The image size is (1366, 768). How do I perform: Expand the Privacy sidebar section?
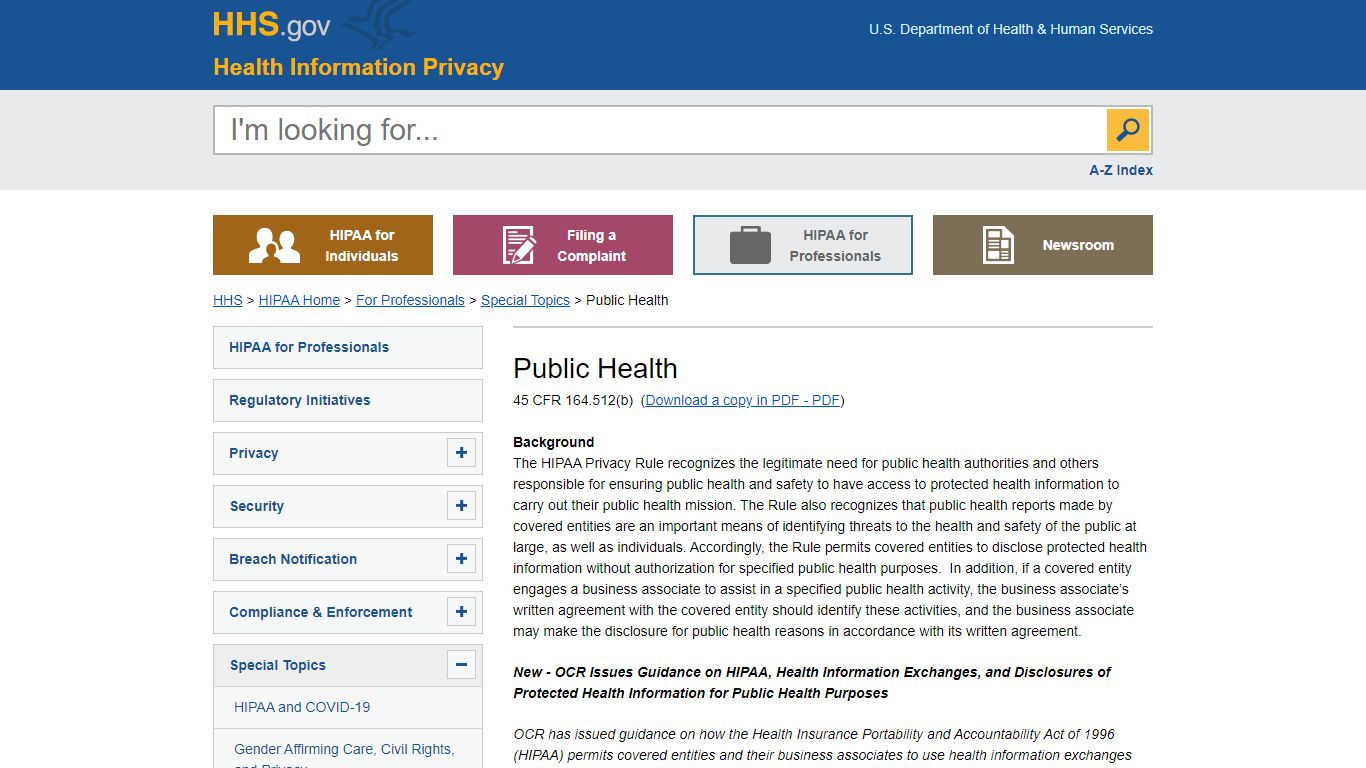pos(461,453)
